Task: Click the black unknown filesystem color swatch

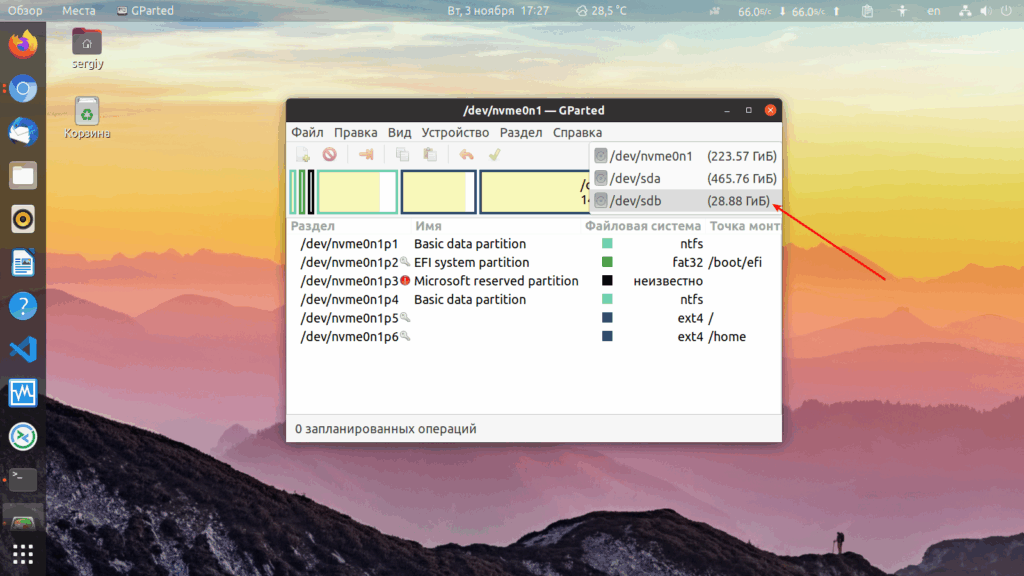Action: point(607,280)
